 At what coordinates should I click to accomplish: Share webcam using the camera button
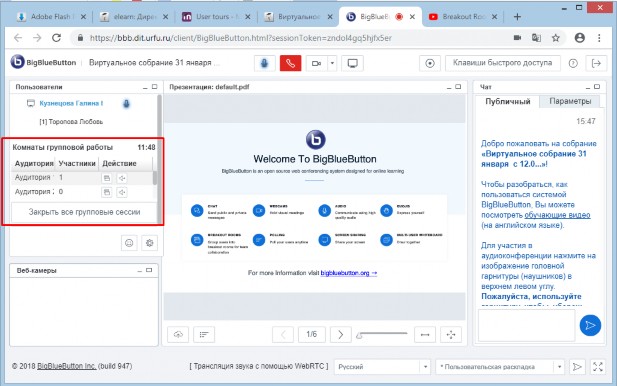(x=316, y=63)
